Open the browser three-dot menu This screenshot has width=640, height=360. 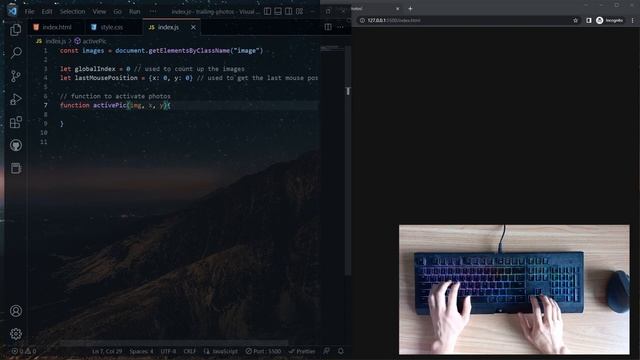click(633, 20)
